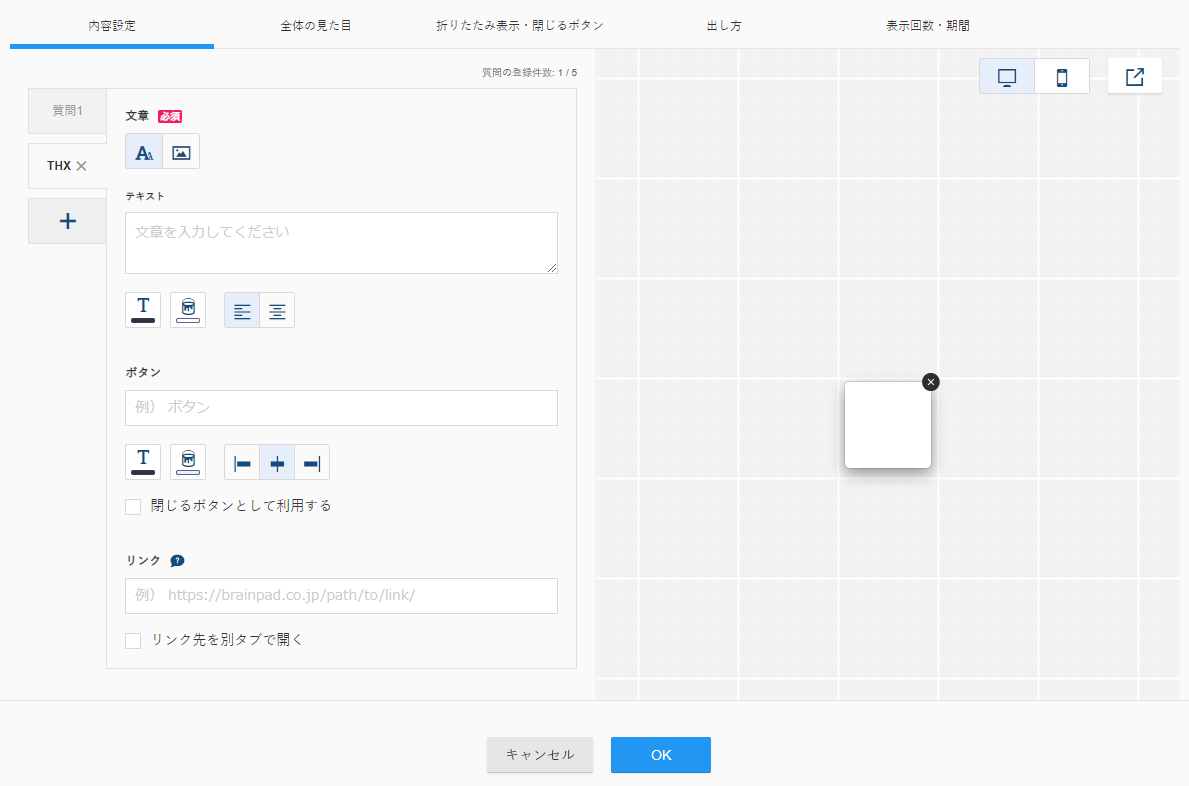Remove the THX tab with its X
Image resolution: width=1189 pixels, height=786 pixels.
(x=81, y=166)
